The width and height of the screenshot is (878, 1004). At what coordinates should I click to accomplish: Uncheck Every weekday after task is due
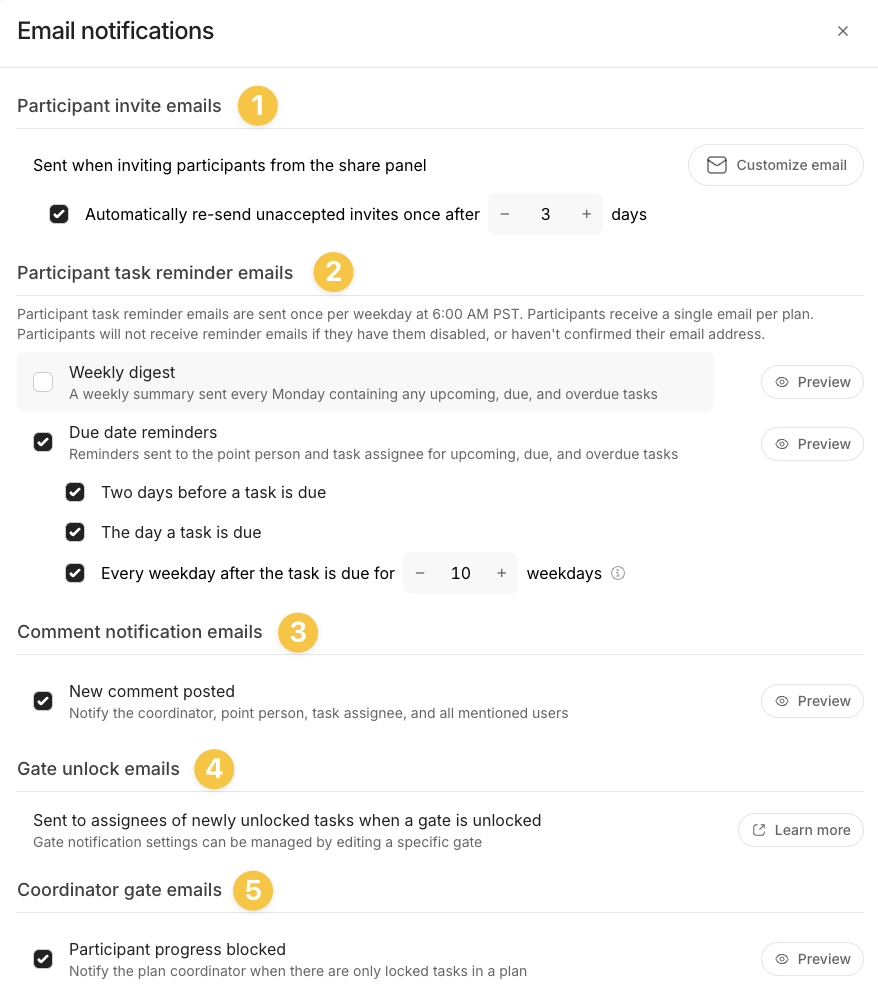[x=75, y=573]
